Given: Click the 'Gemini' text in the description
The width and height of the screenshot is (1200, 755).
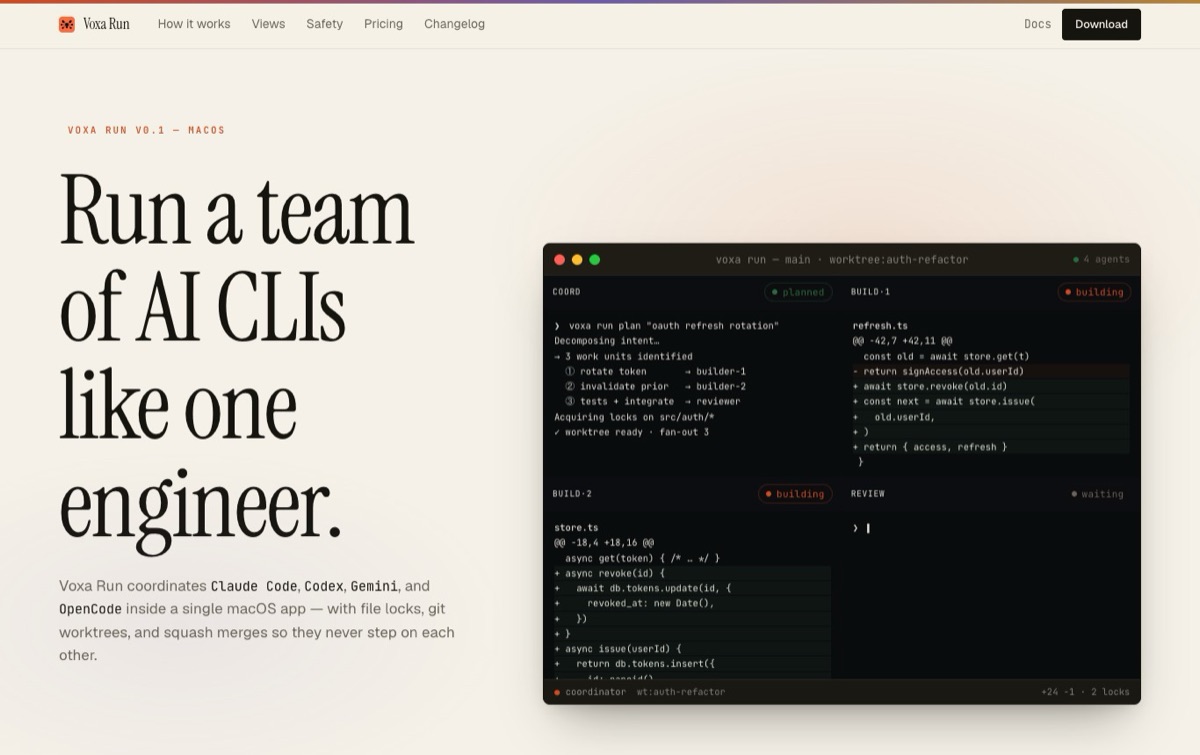Looking at the screenshot, I should [x=374, y=586].
